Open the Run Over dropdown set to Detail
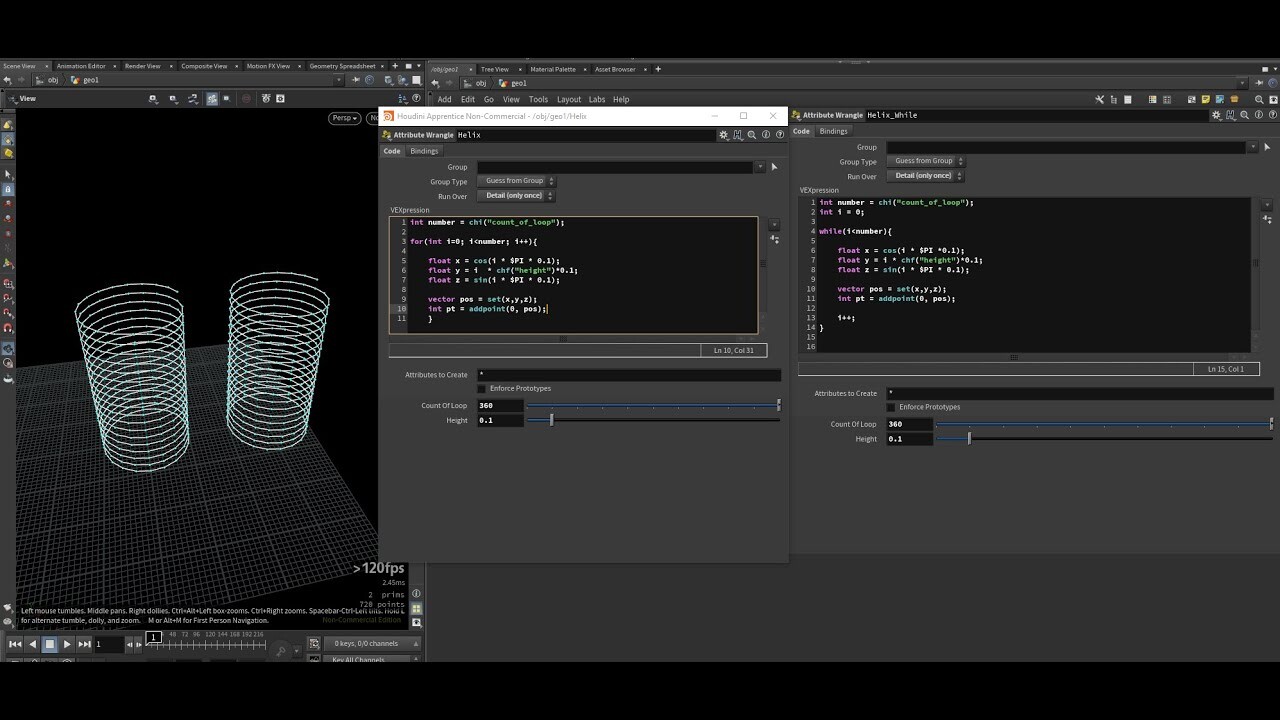This screenshot has width=1280, height=720. (516, 195)
